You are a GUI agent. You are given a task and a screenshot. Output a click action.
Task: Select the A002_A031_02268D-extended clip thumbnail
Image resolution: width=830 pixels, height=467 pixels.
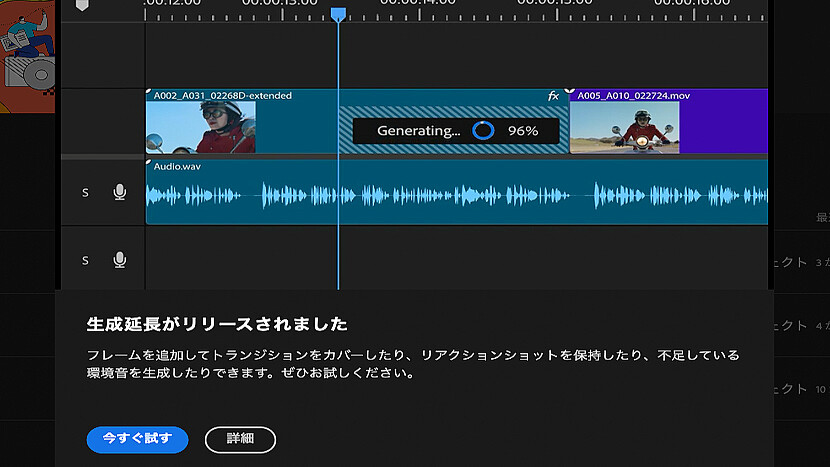[201, 127]
